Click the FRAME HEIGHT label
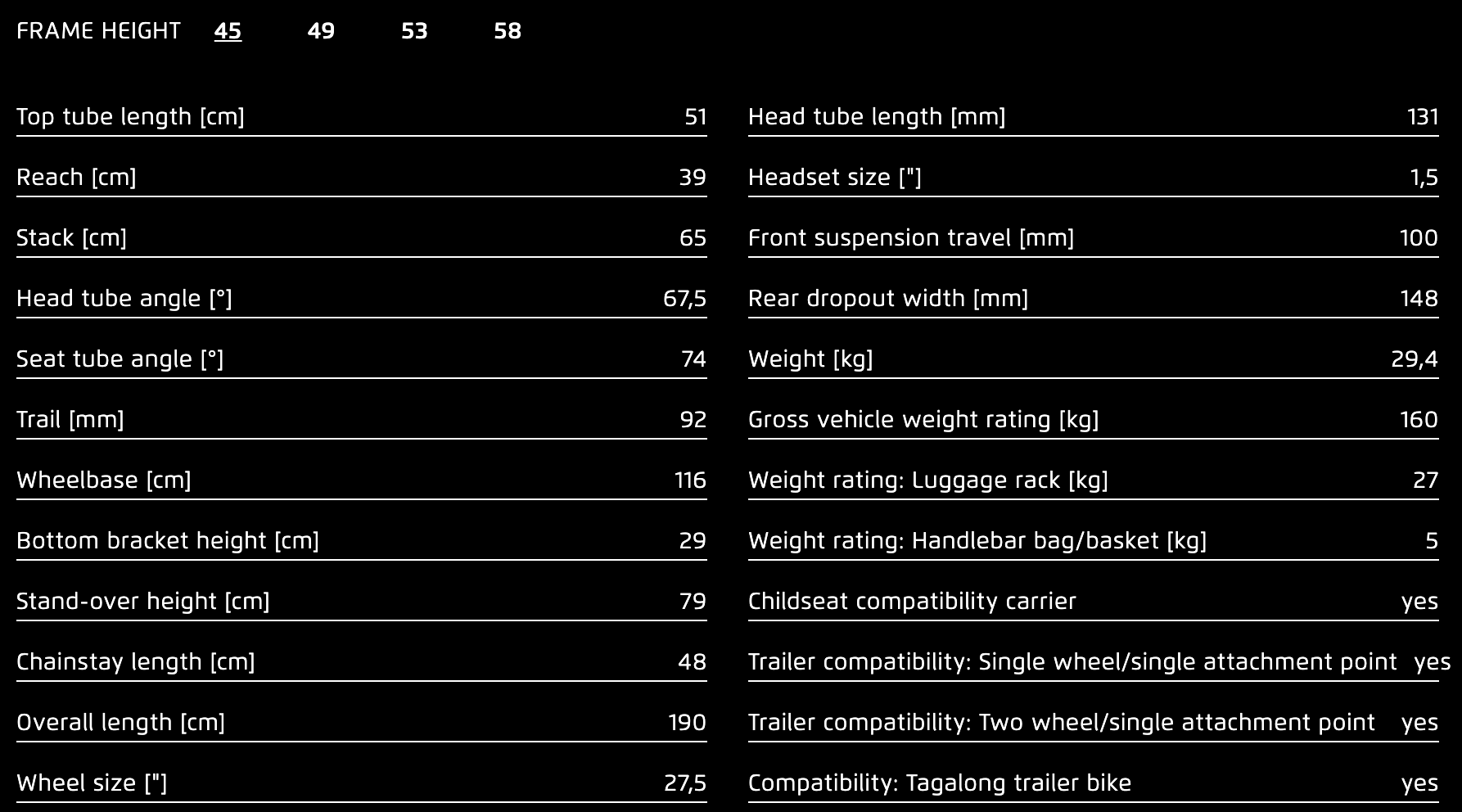This screenshot has width=1462, height=812. click(98, 31)
